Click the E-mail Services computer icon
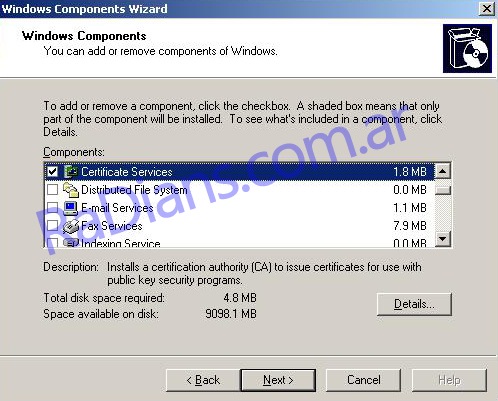Viewport: 498px width, 401px height. point(70,208)
